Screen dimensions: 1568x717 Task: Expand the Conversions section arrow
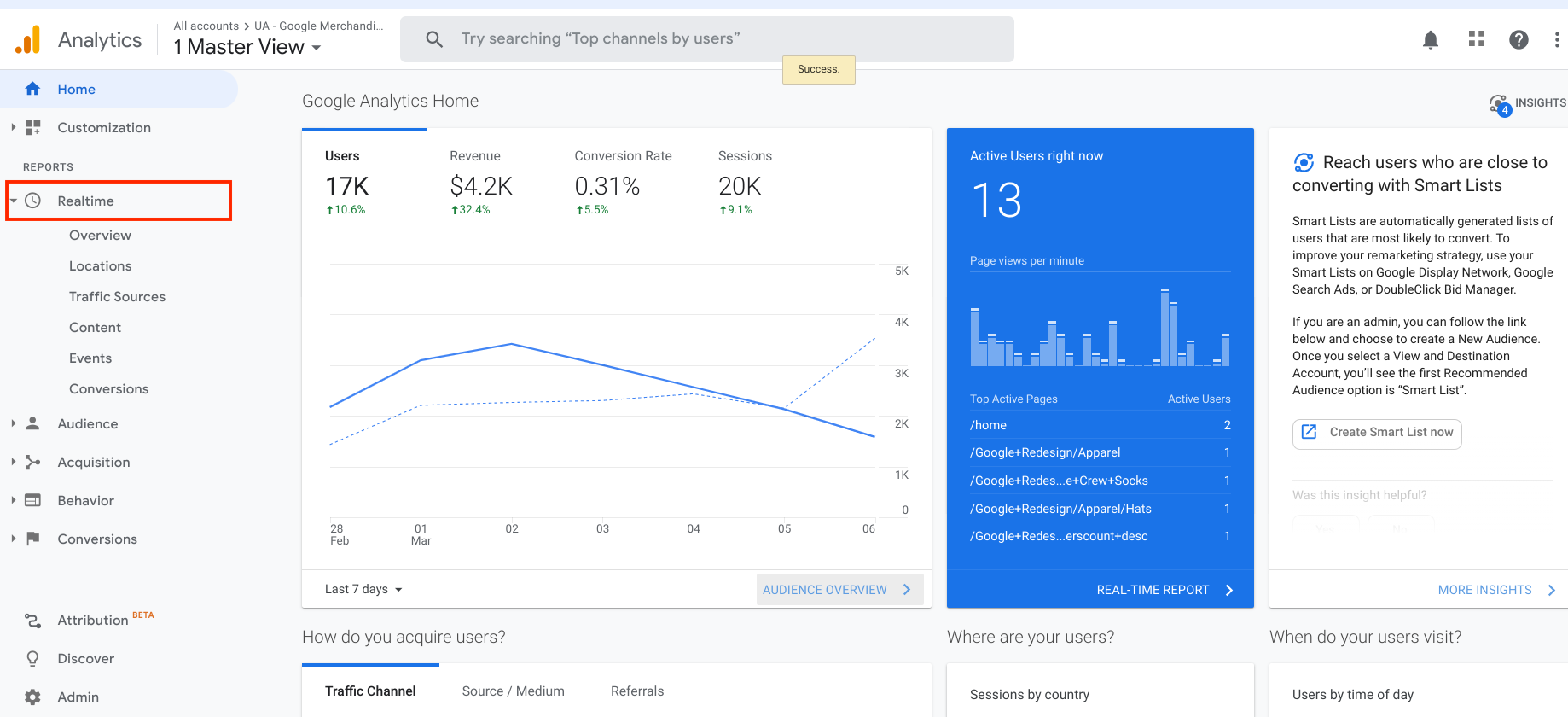coord(14,539)
